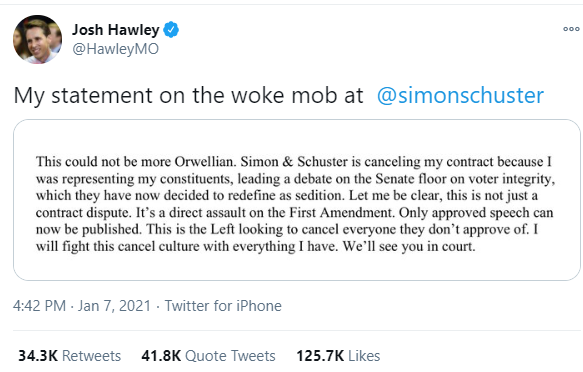The width and height of the screenshot is (583, 372).
Task: Open the Twitter for iPhone source link
Action: tap(223, 306)
